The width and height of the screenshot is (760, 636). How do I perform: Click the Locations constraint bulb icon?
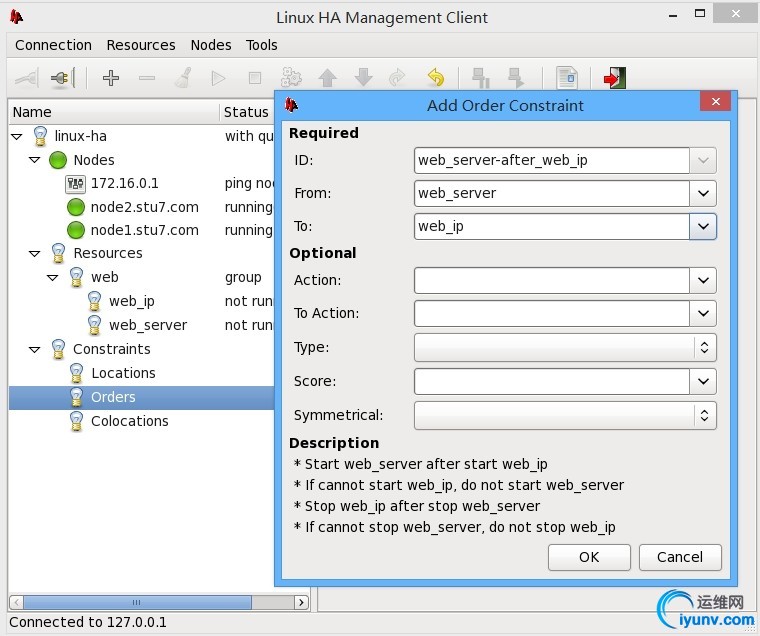pos(76,373)
